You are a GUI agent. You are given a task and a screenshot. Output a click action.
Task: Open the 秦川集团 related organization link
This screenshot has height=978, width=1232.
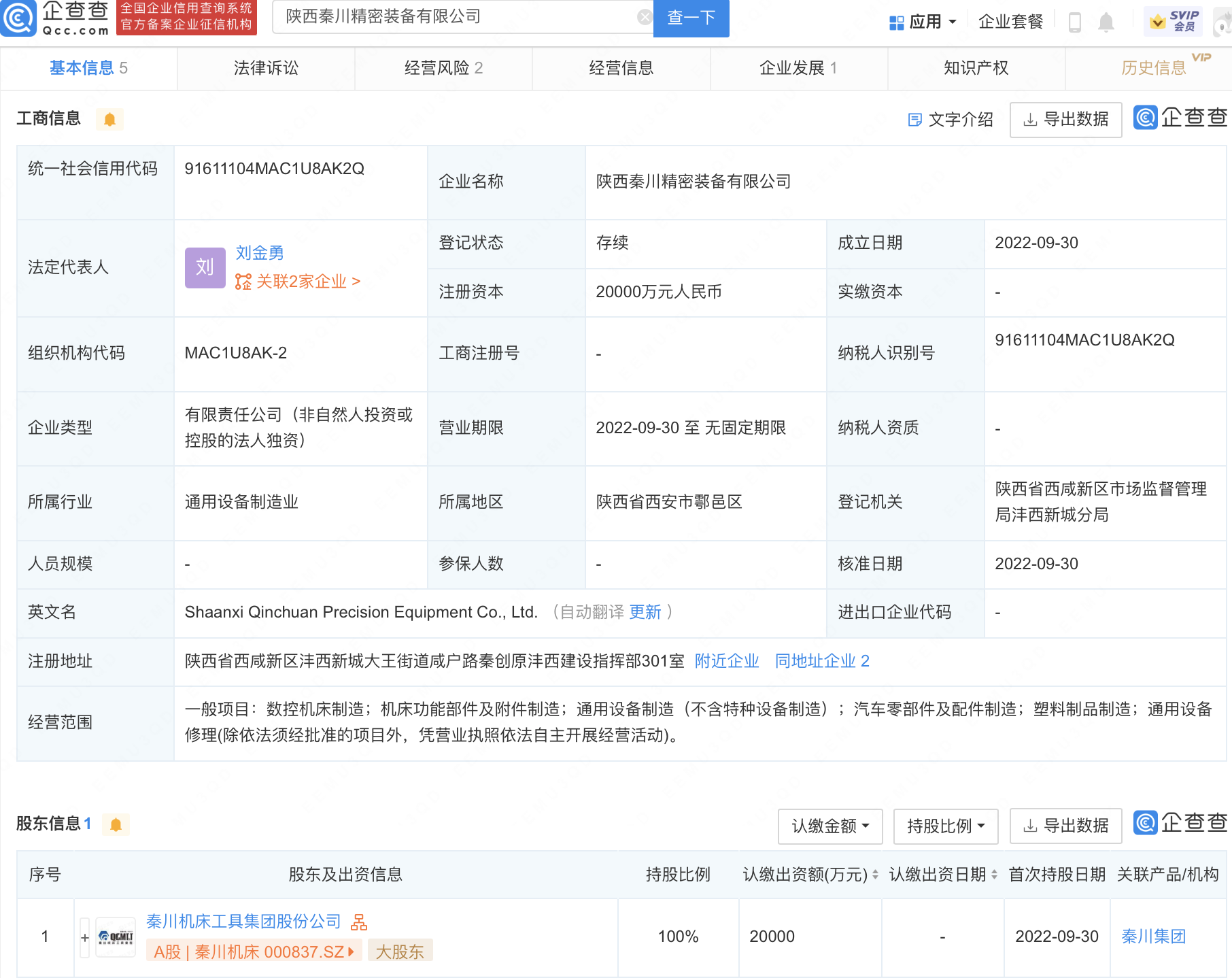click(1153, 937)
